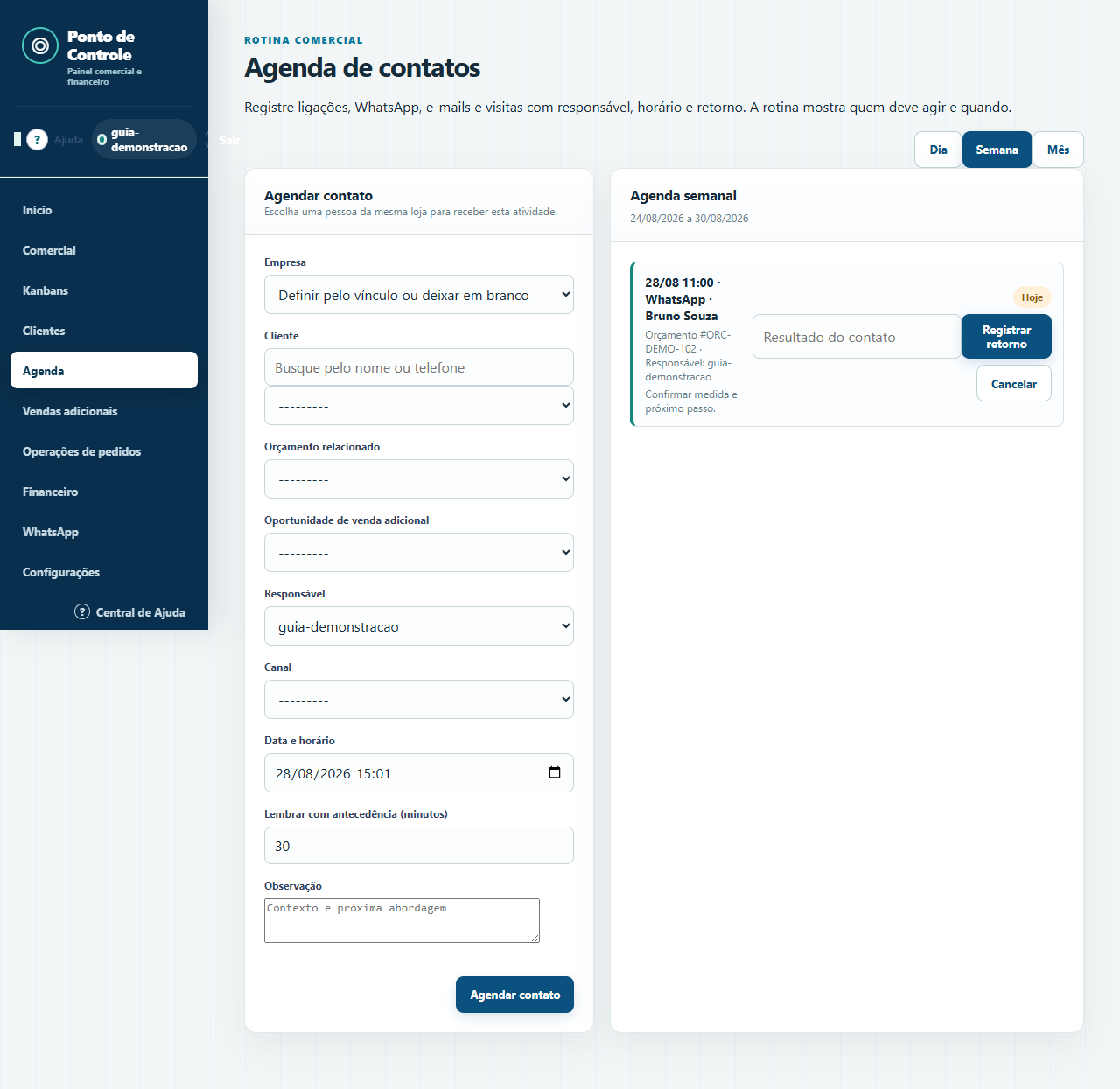This screenshot has width=1120, height=1089.
Task: Open Oportunidade de venda adicional dropdown
Action: [419, 553]
